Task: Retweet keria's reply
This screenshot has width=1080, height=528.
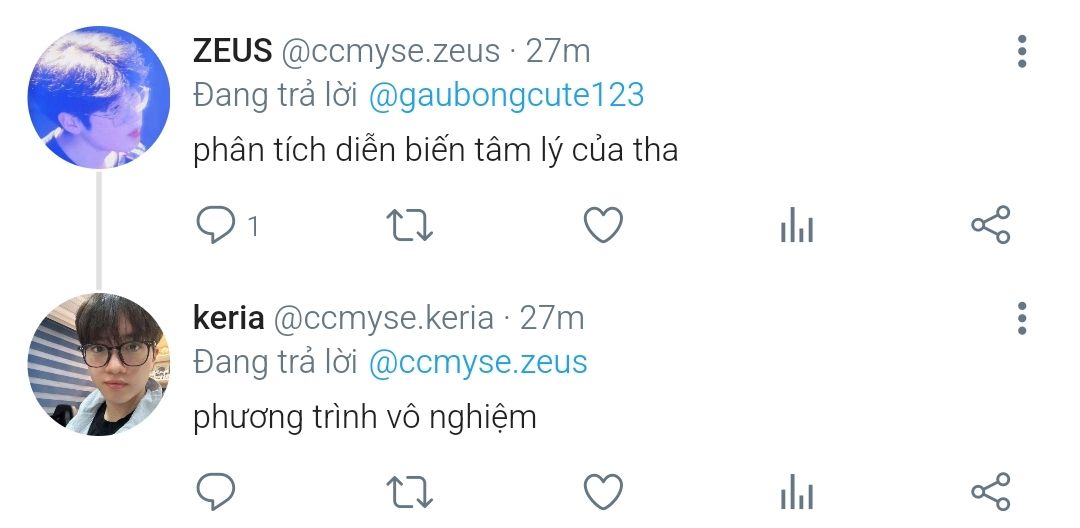Action: (409, 492)
